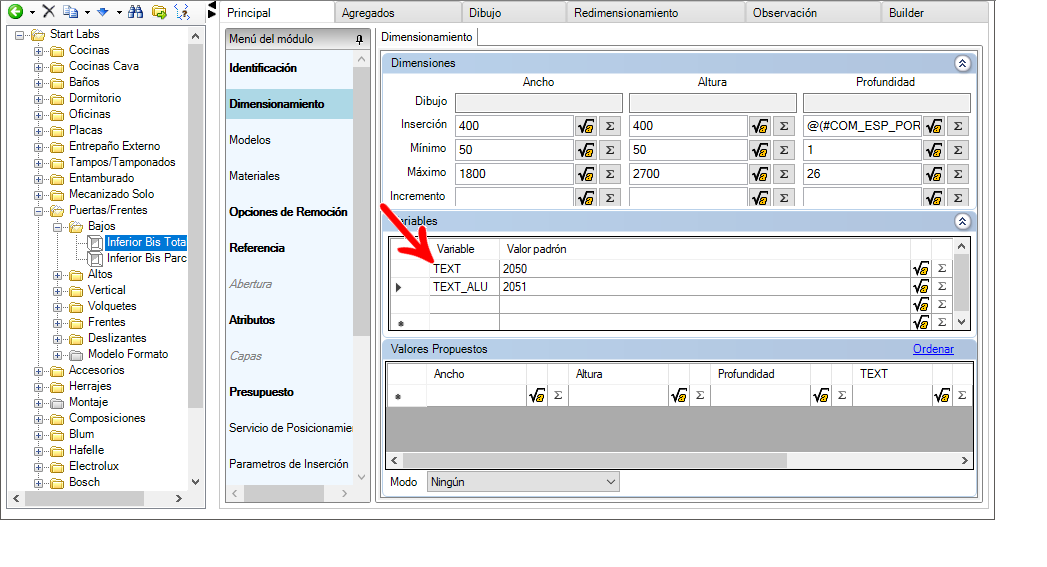Click the Máximo Ancho input field
This screenshot has height=567, width=1047.
pos(513,174)
